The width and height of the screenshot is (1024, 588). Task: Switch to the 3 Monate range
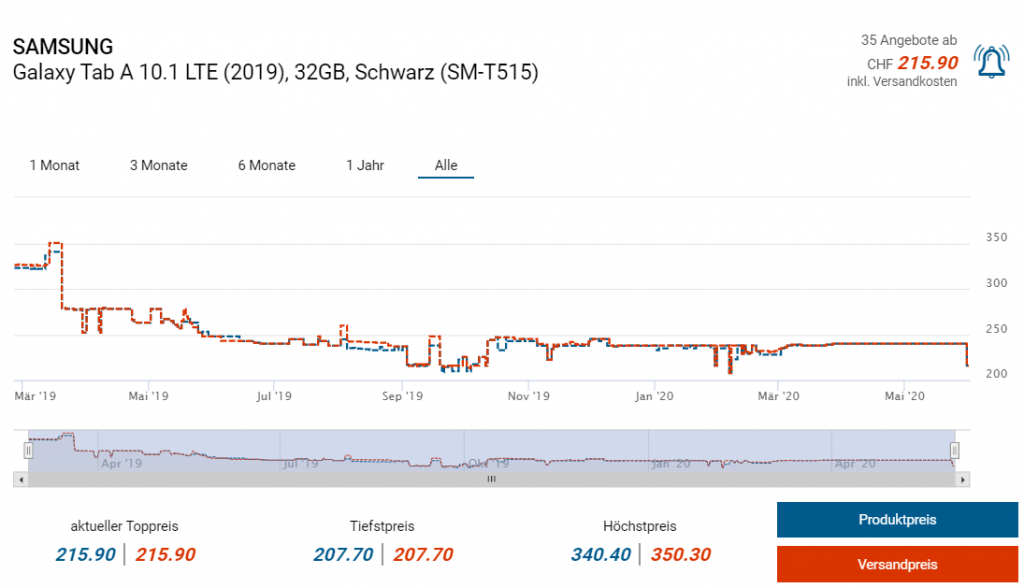pos(159,165)
